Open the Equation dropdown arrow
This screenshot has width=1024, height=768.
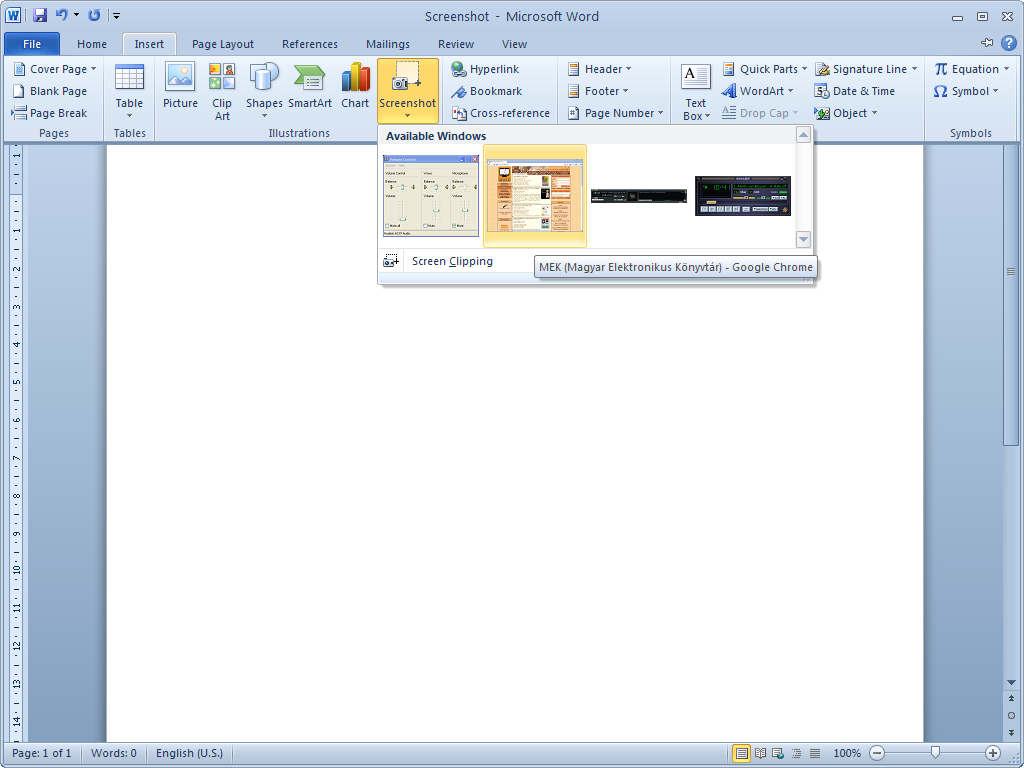pyautogui.click(x=1006, y=69)
